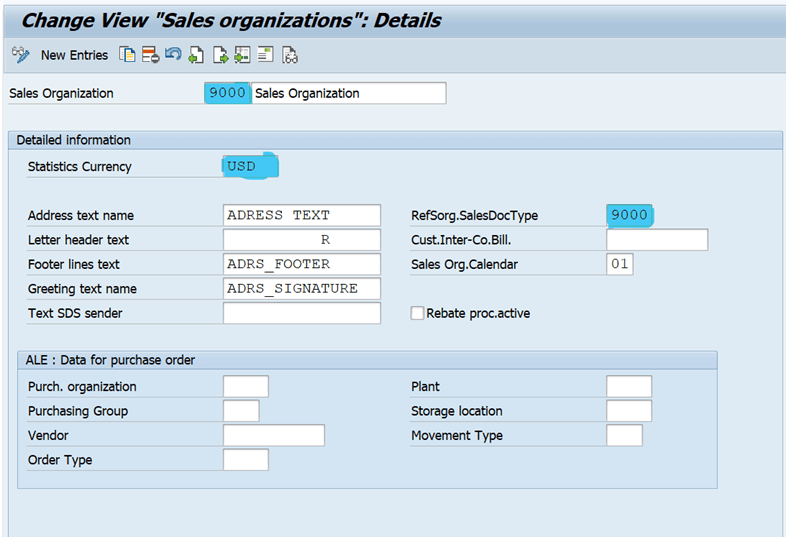Click the Greeting text name ADRS_SIGNATURE field

(302, 289)
